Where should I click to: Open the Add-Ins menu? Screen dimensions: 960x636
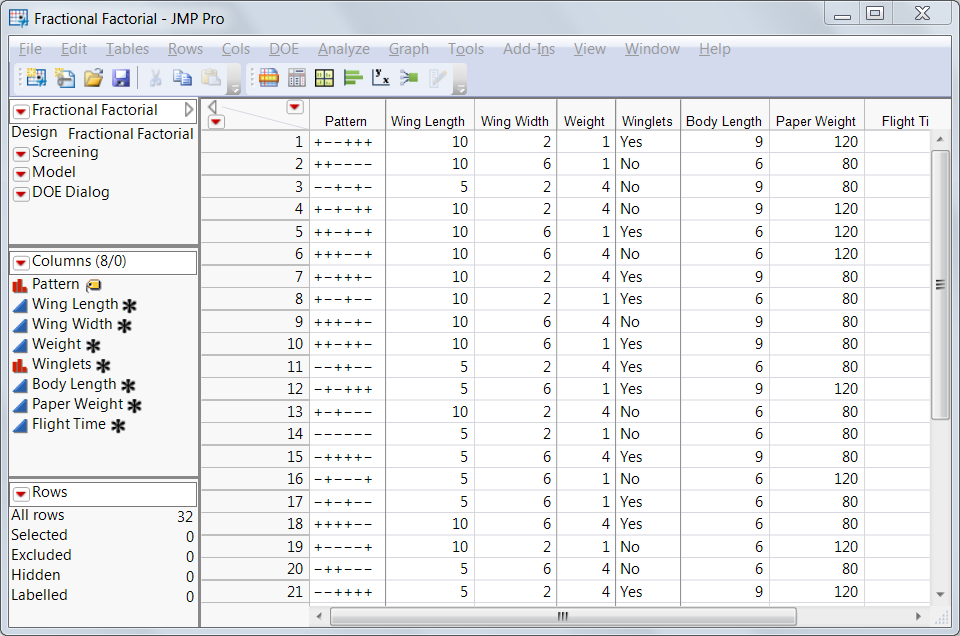529,49
